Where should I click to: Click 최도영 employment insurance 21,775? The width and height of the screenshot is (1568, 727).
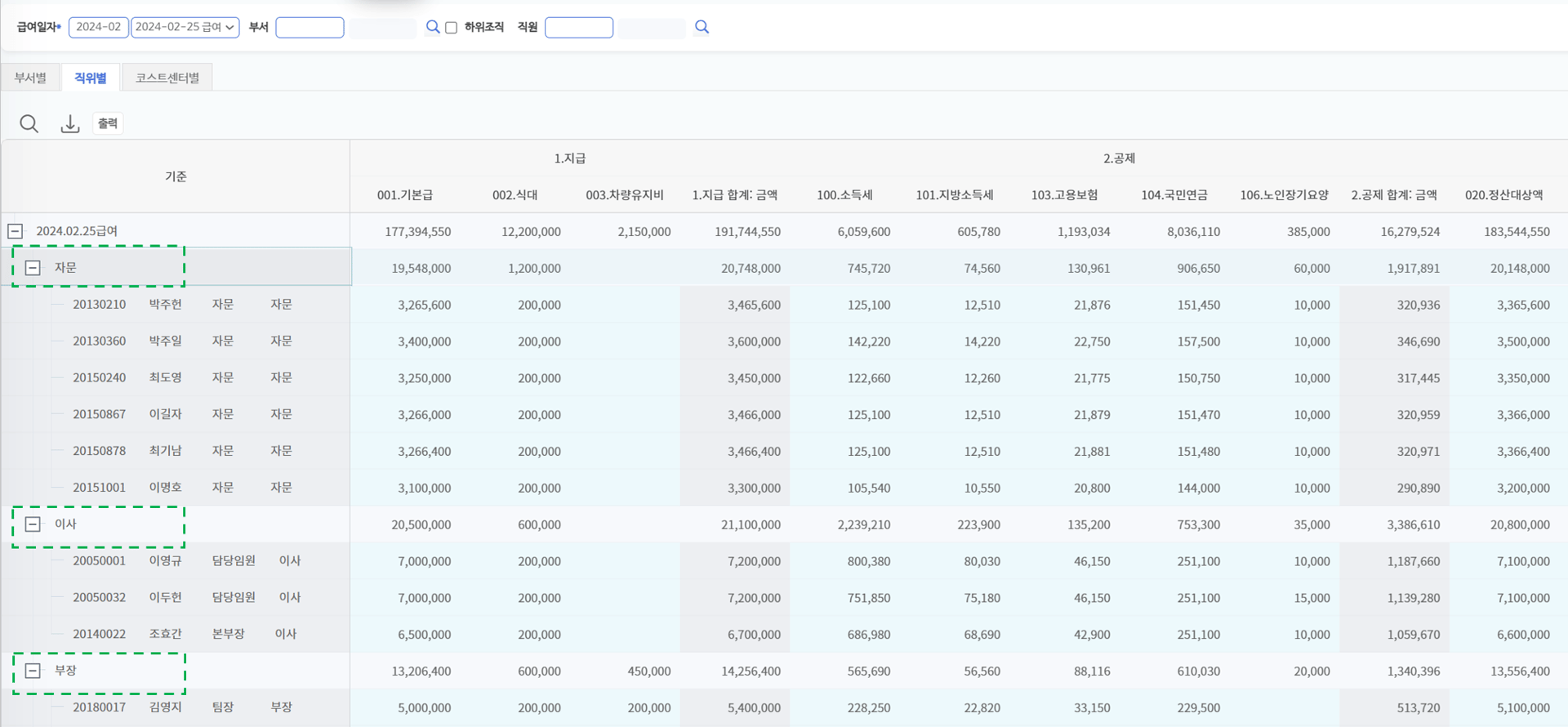pyautogui.click(x=1092, y=378)
